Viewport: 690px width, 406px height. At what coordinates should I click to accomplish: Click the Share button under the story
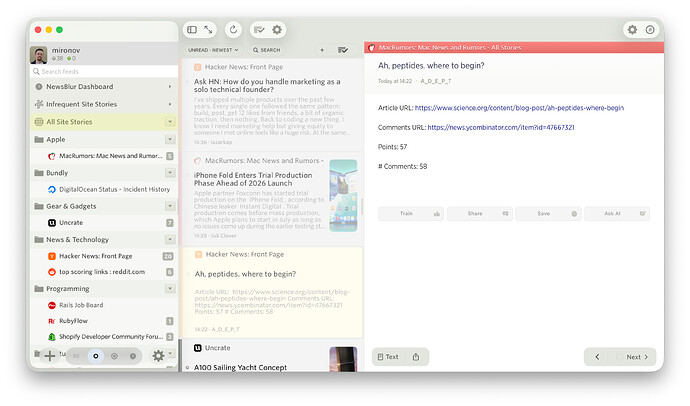[x=479, y=214]
